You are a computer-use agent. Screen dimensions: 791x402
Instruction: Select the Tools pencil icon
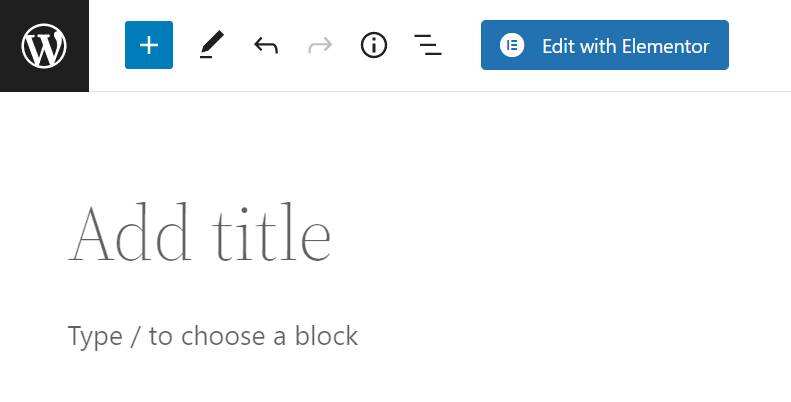coord(211,45)
